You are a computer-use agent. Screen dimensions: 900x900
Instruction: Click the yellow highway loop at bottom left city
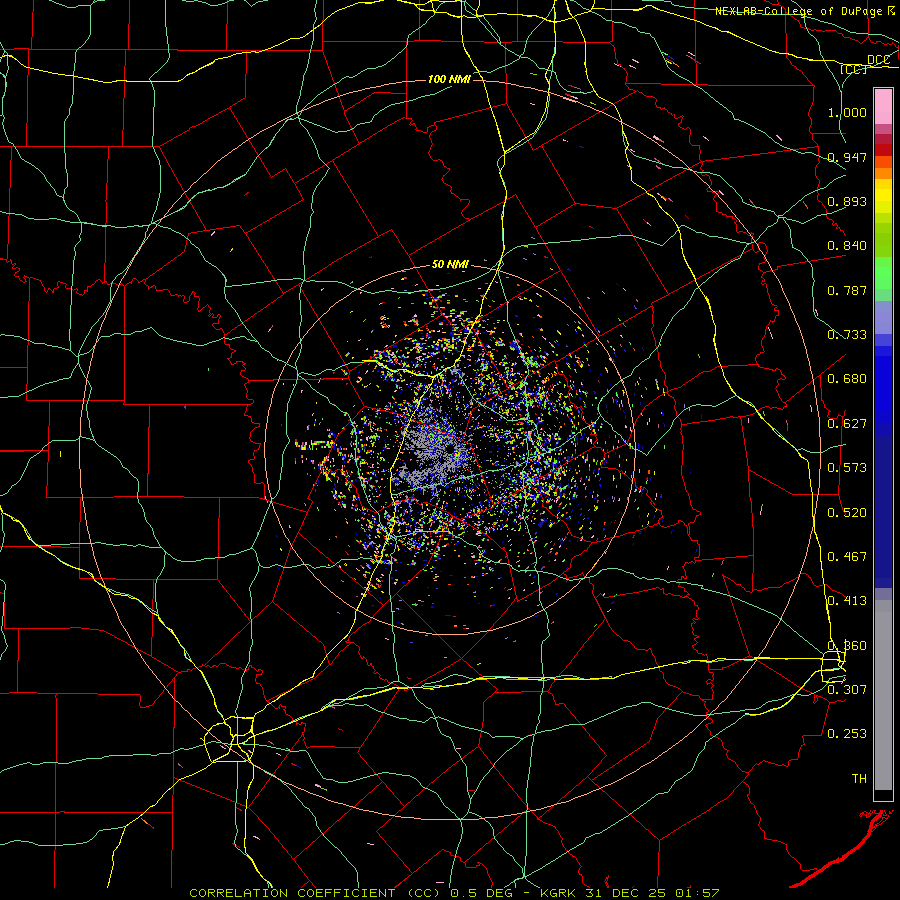[x=230, y=740]
